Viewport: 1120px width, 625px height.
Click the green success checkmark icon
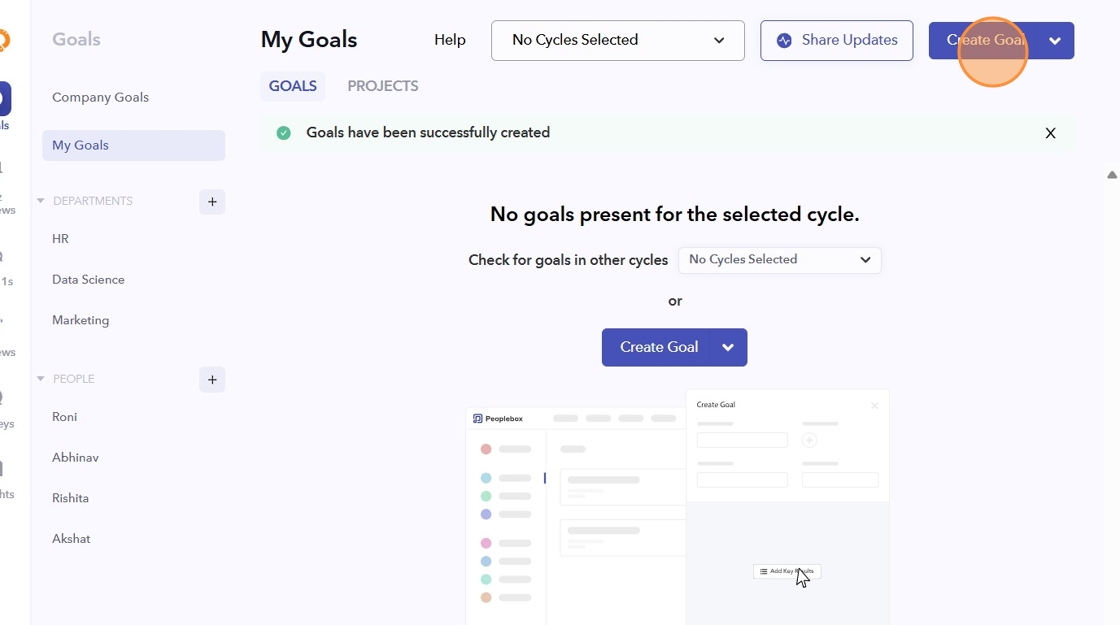(x=284, y=133)
